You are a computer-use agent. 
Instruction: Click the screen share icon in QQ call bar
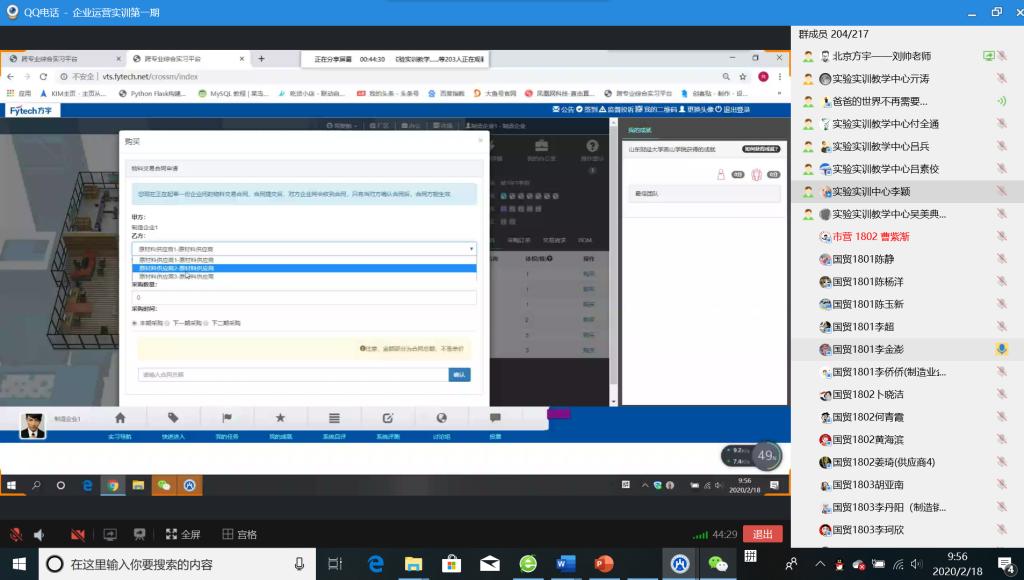110,535
